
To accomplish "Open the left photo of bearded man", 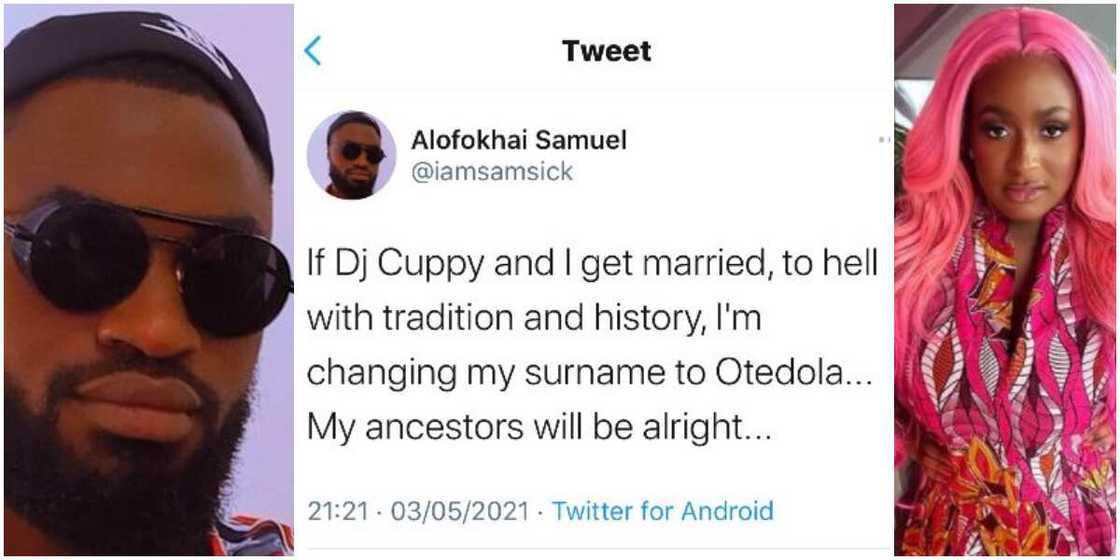I will click(146, 280).
